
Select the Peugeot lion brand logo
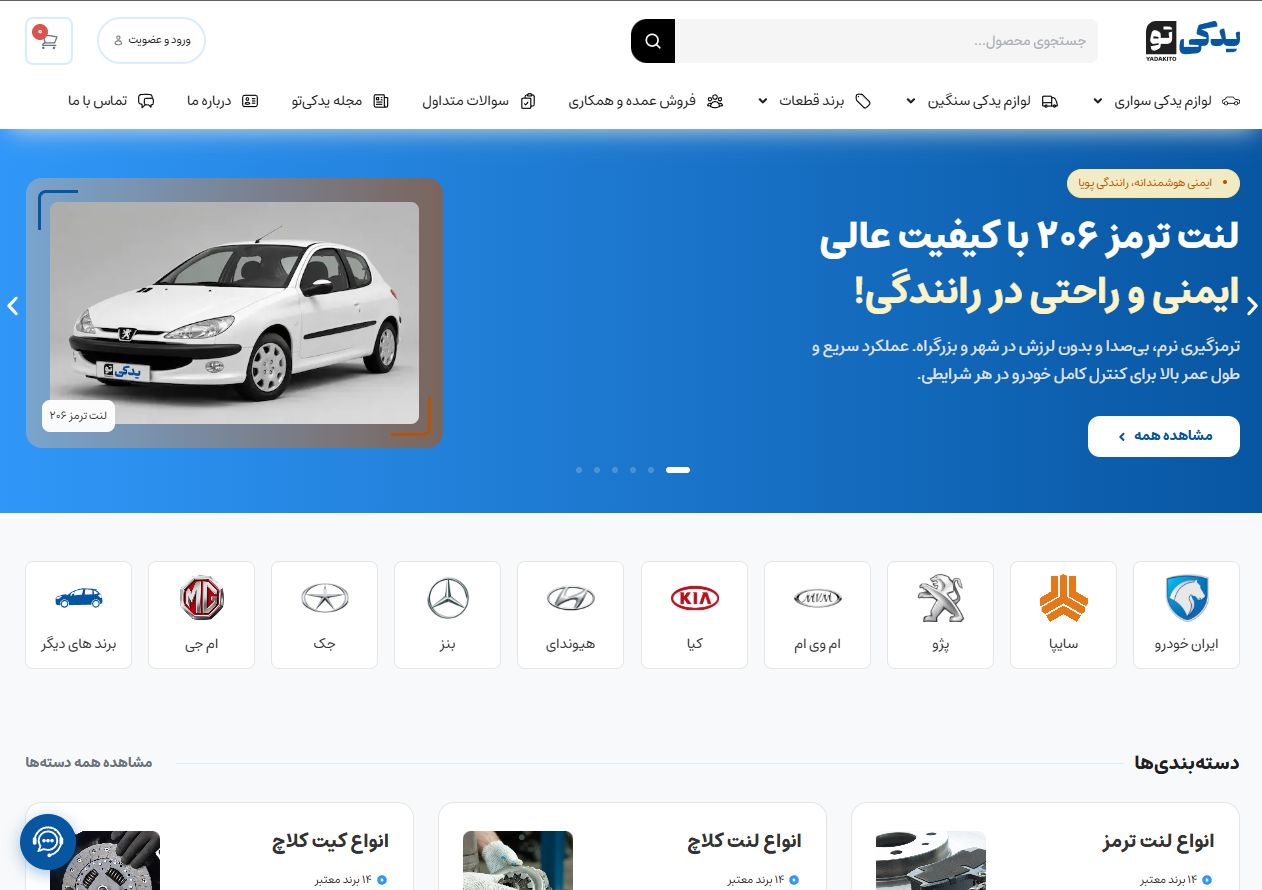pos(940,599)
